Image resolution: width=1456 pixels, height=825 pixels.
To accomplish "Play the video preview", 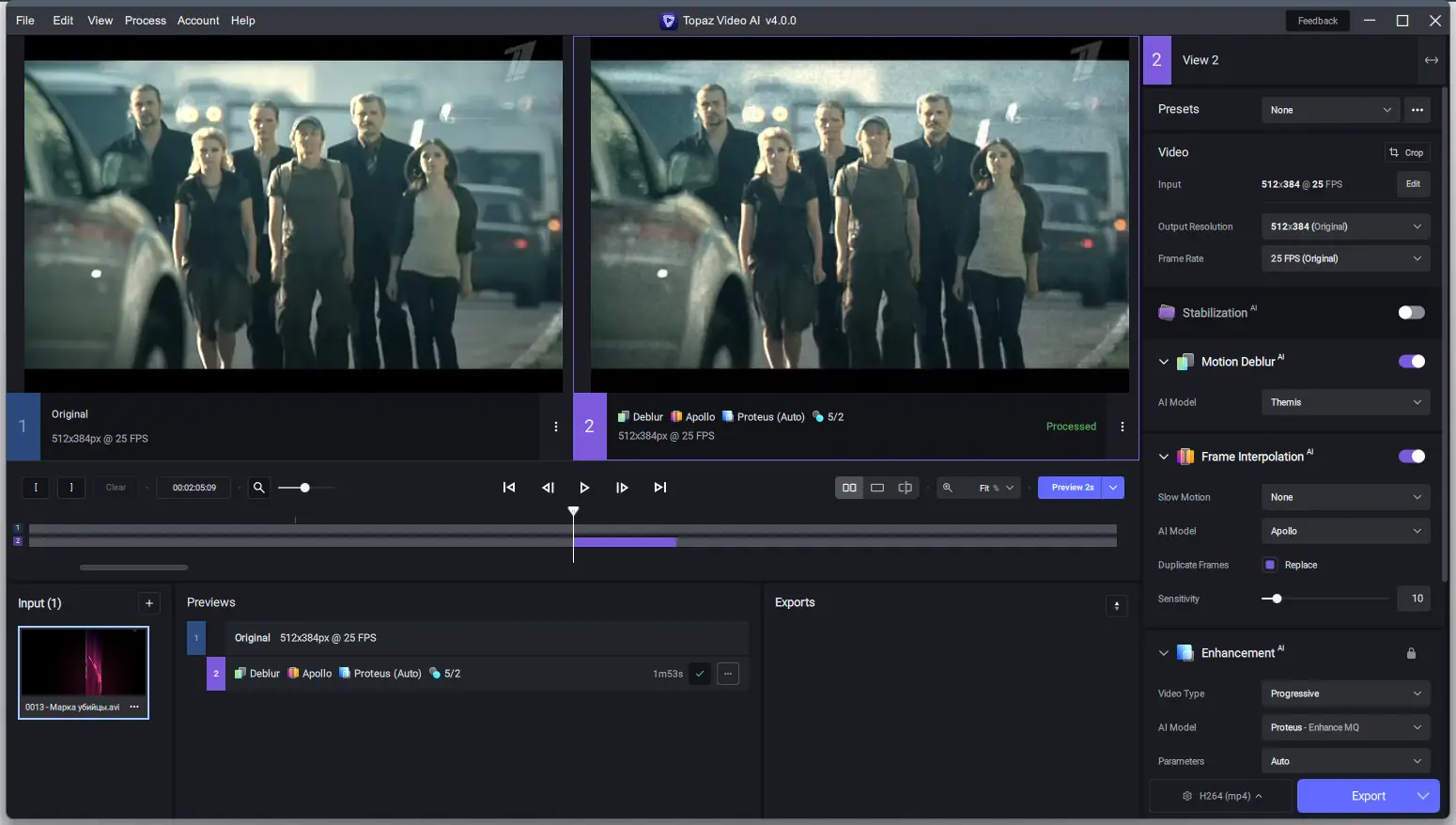I will point(584,488).
